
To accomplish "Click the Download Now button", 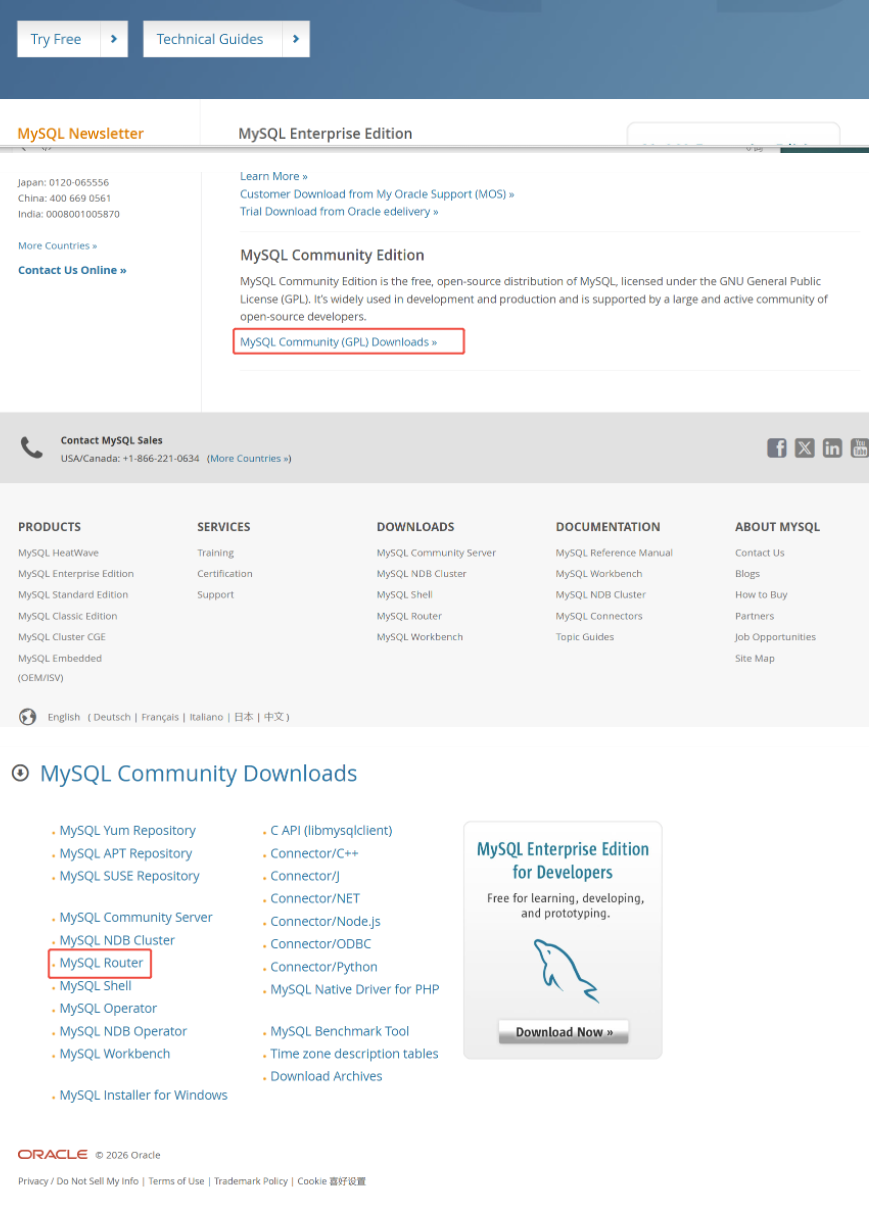I will click(x=564, y=1032).
